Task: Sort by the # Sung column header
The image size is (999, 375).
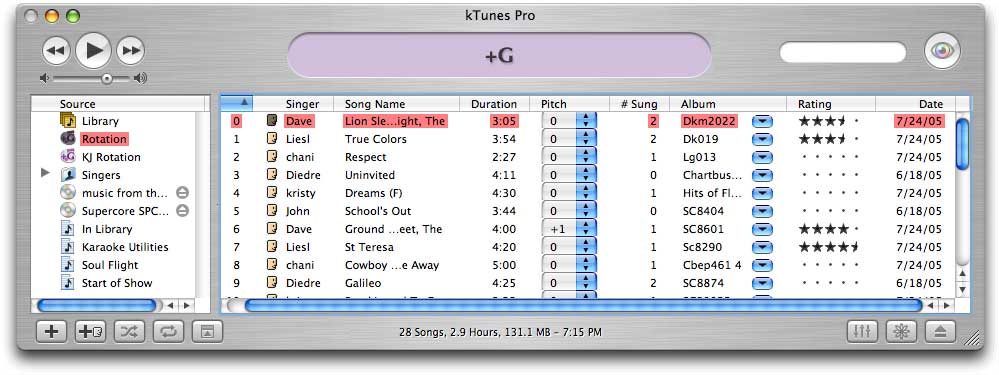Action: point(639,104)
